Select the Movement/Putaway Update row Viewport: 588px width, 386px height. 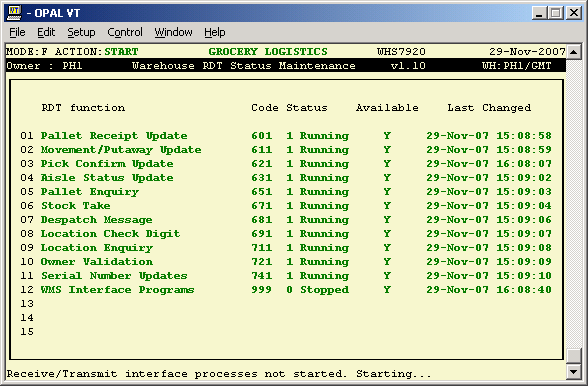(x=286, y=150)
